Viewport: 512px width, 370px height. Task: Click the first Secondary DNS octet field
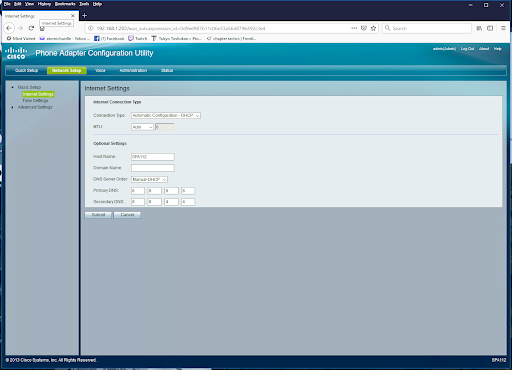tap(138, 202)
